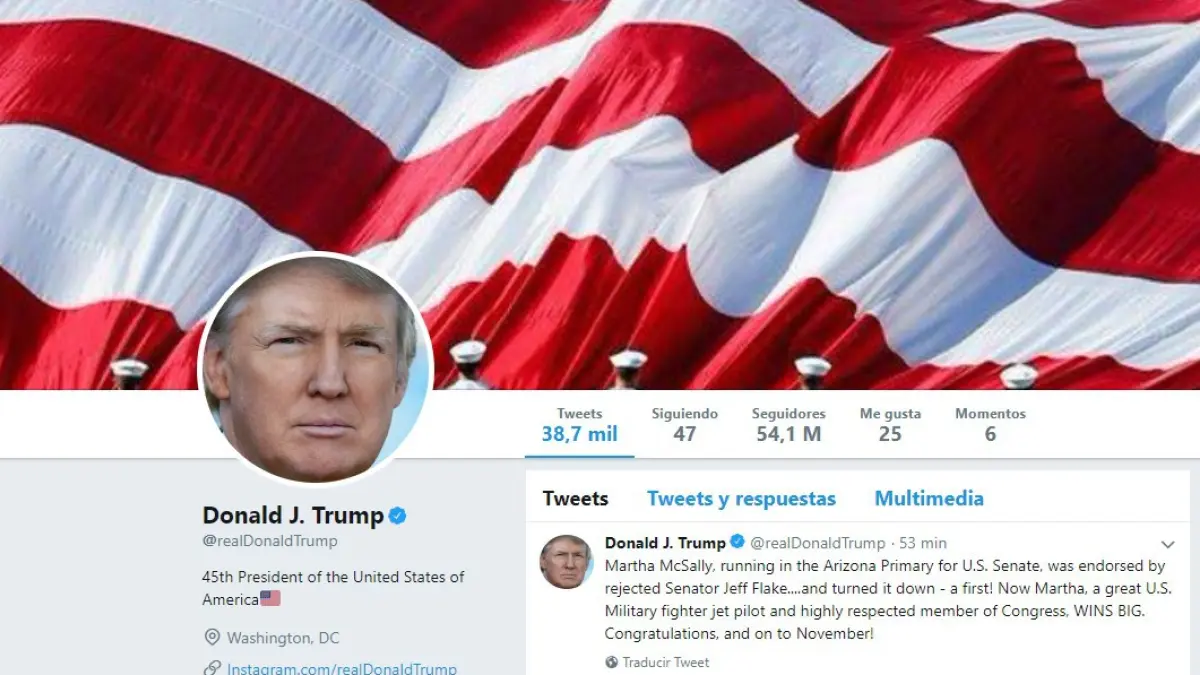
Task: Click the link chain icon beside the Instagram URL
Action: [212, 668]
